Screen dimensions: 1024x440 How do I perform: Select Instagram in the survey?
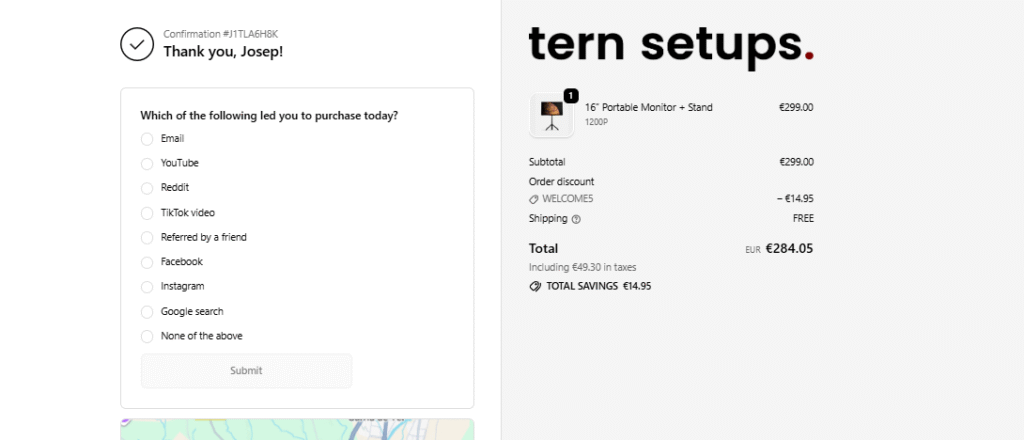[x=147, y=287]
